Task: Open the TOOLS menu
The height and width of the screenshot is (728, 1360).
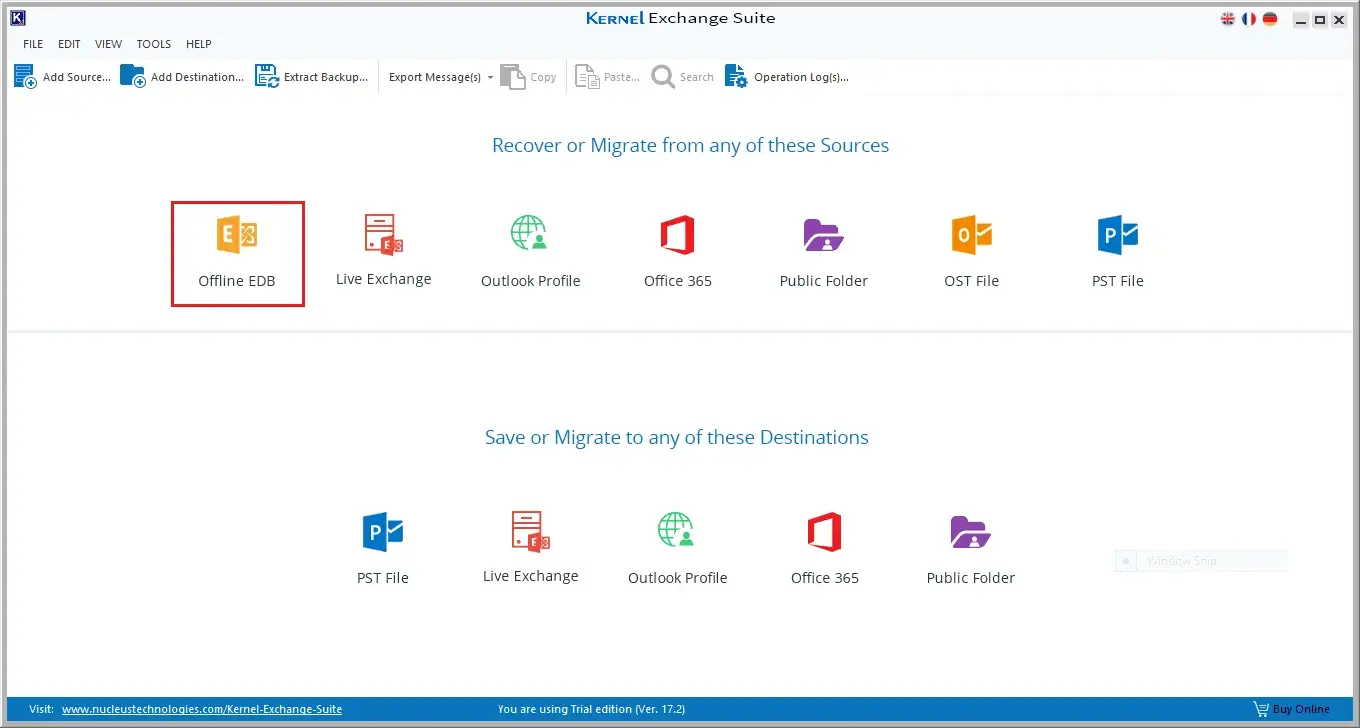Action: tap(154, 44)
